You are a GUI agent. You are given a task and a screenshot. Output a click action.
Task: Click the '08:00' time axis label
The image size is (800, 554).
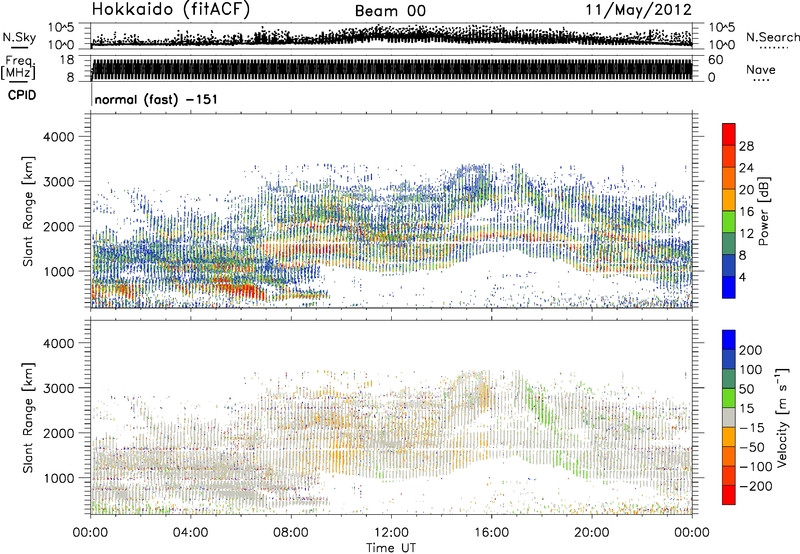pos(291,533)
